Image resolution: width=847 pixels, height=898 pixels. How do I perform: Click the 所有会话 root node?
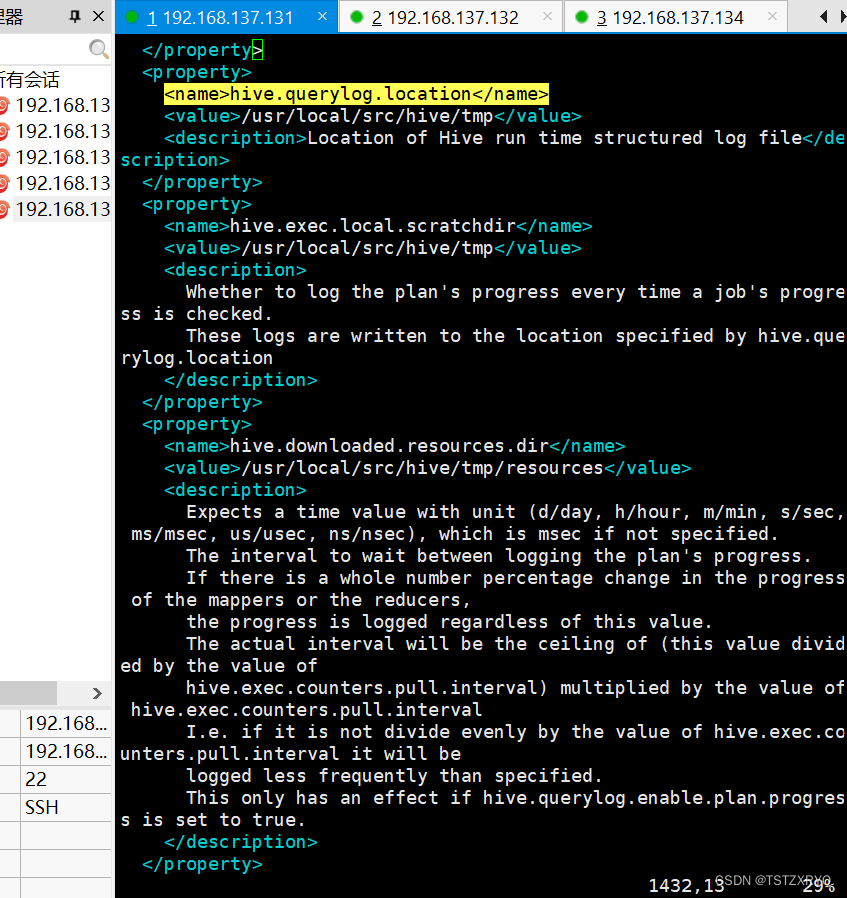click(x=30, y=80)
